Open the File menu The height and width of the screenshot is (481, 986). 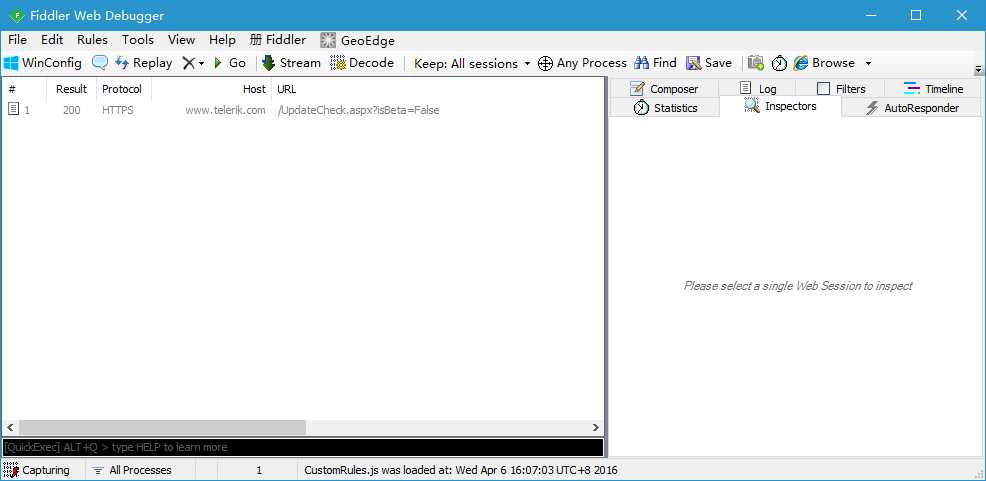point(18,40)
